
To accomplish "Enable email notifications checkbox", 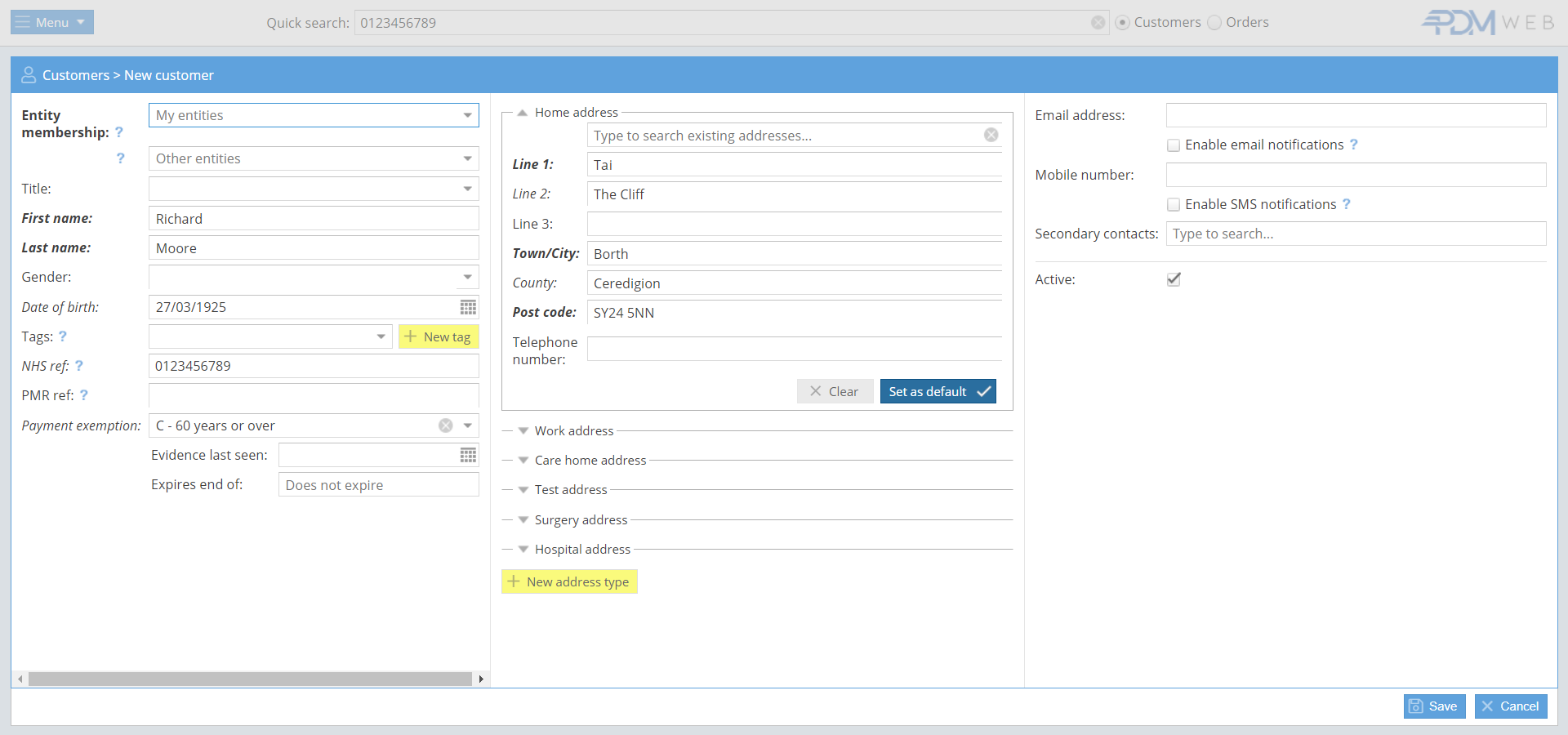I will pyautogui.click(x=1174, y=145).
